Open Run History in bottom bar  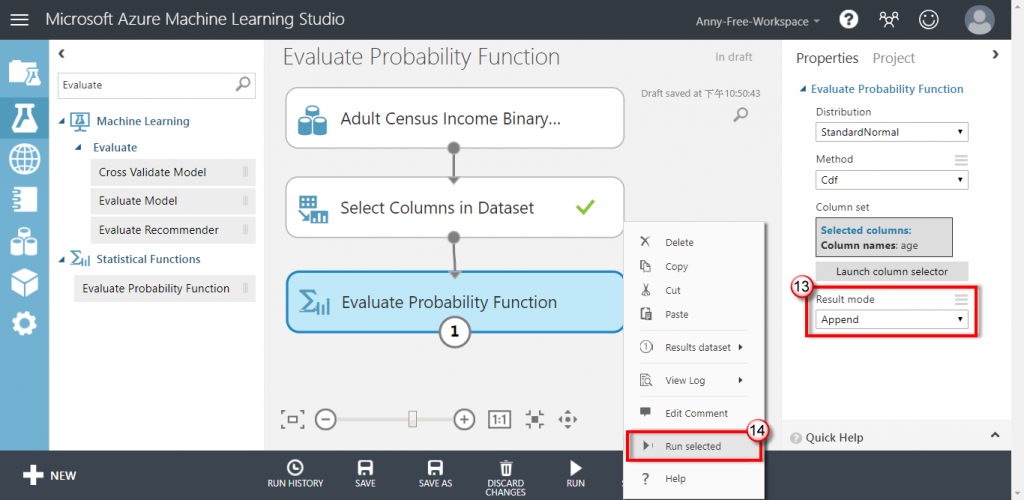point(295,474)
